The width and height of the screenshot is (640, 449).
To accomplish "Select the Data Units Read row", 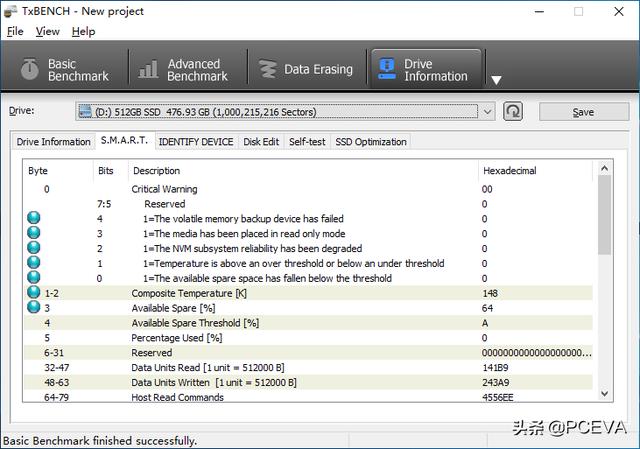I will [308, 367].
